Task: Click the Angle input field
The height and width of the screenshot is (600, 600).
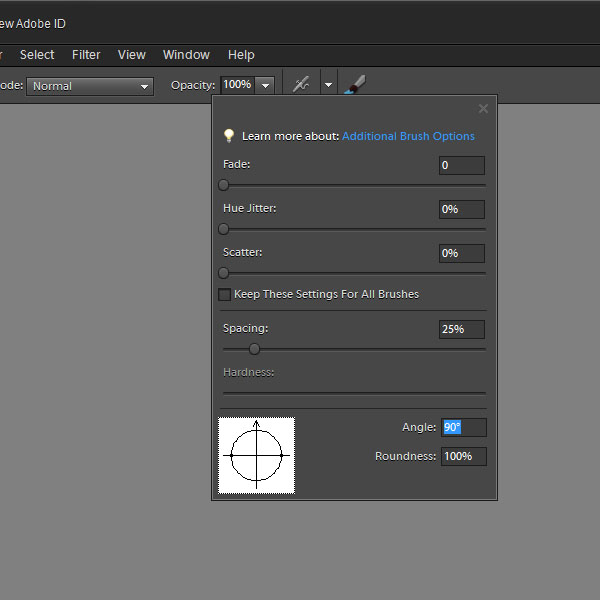Action: [x=464, y=427]
